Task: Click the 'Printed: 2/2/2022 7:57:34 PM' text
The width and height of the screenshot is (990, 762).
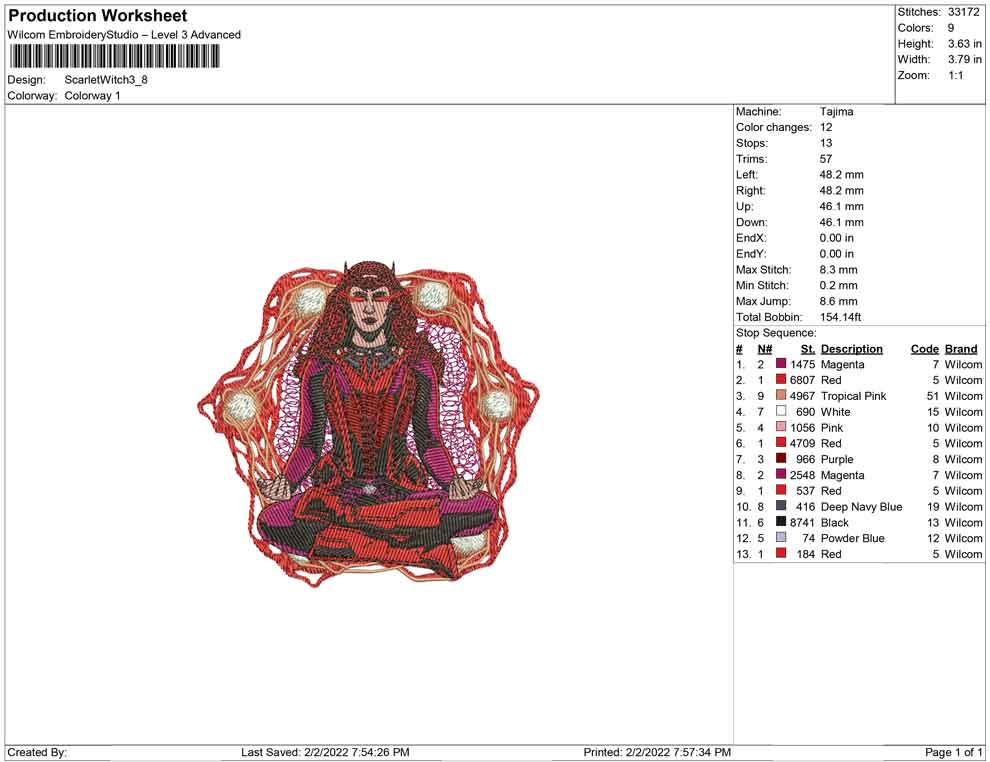Action: 657,752
